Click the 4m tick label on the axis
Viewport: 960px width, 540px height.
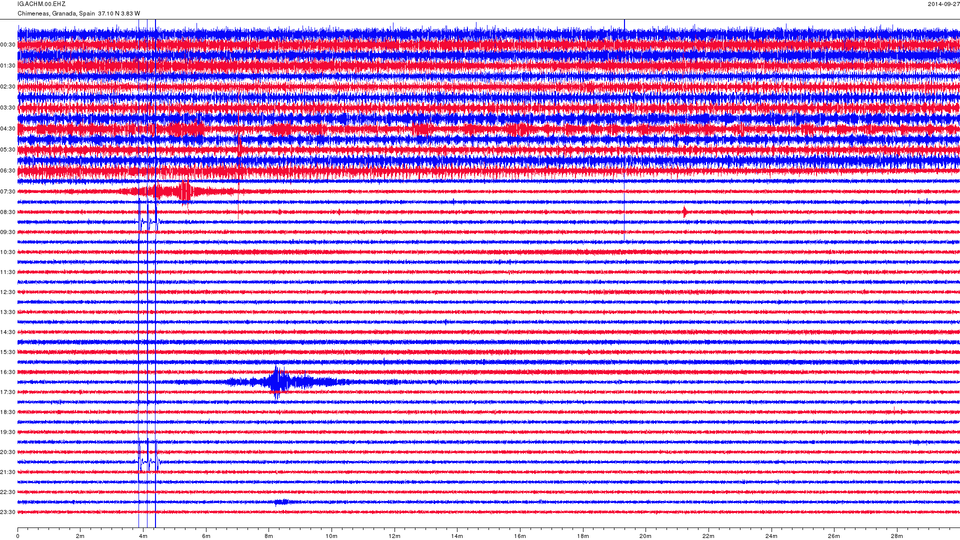pos(143,536)
